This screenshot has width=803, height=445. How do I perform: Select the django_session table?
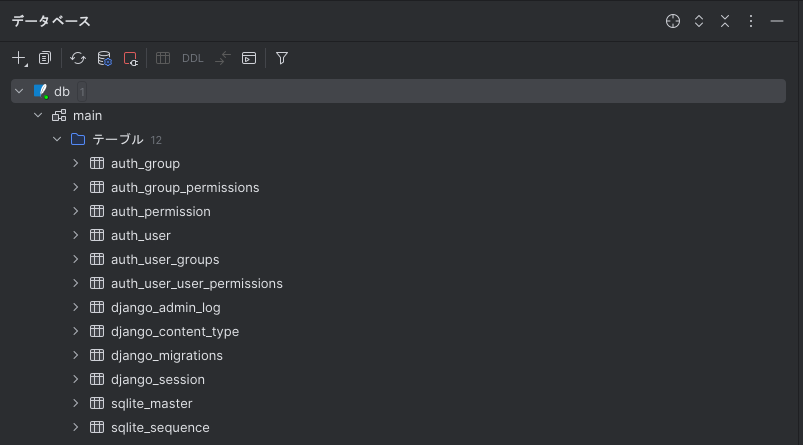[158, 379]
